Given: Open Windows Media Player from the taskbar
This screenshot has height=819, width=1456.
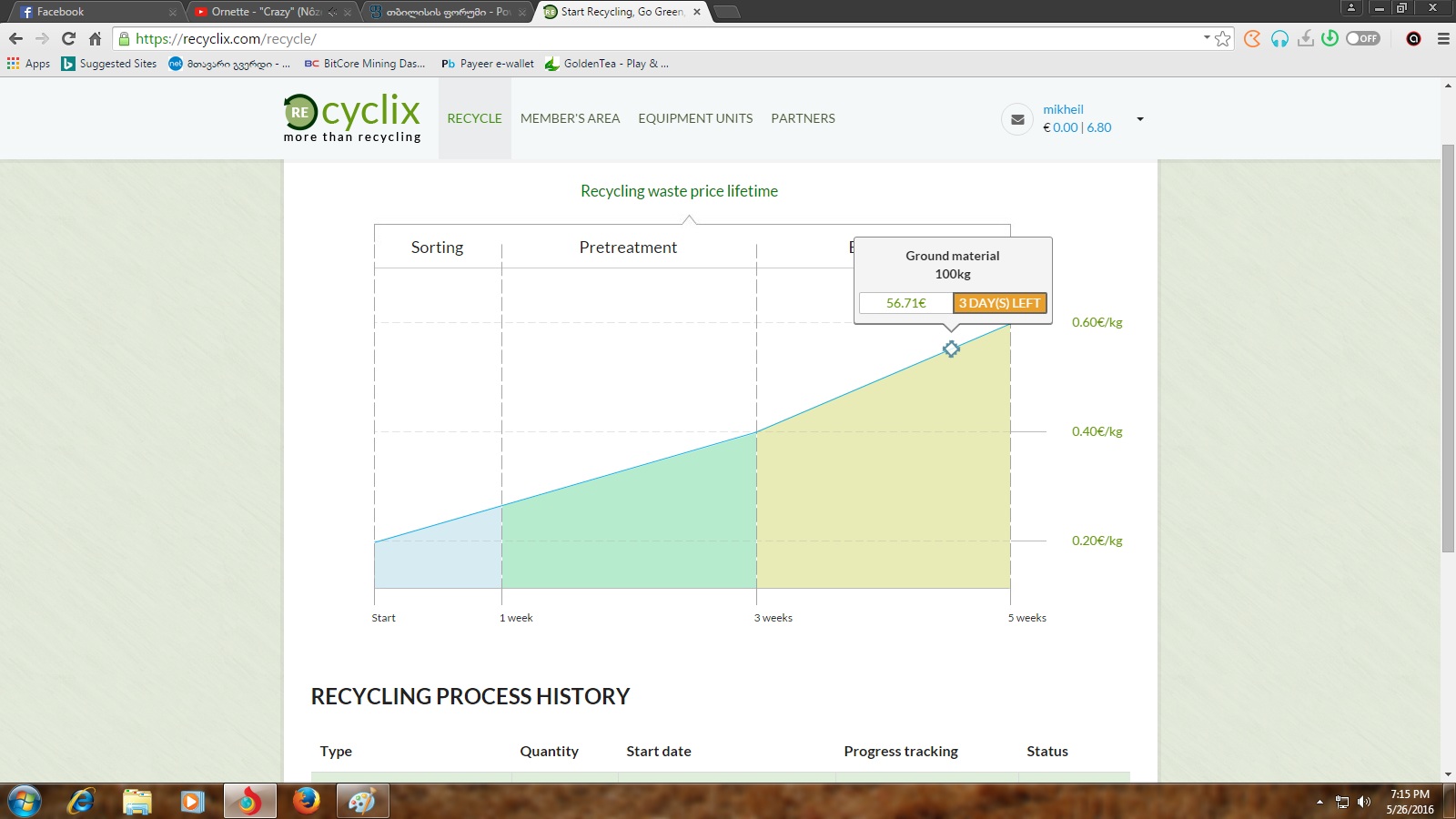Looking at the screenshot, I should pos(192,801).
